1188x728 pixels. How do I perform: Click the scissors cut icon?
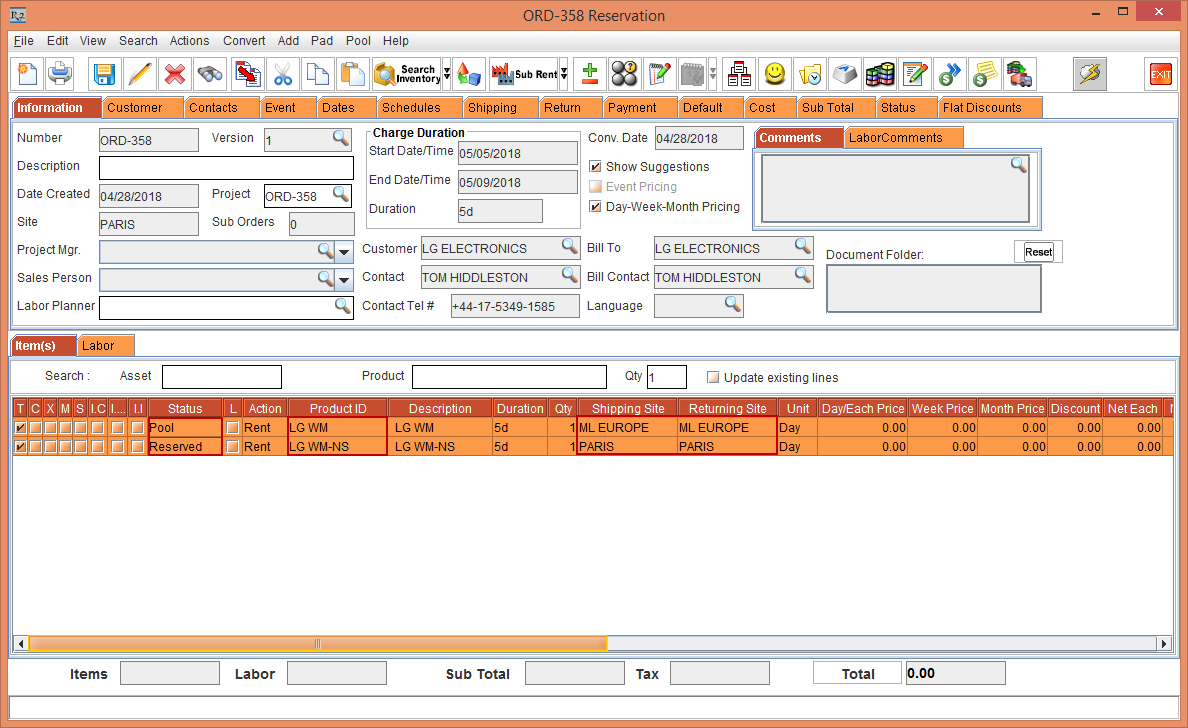click(283, 74)
